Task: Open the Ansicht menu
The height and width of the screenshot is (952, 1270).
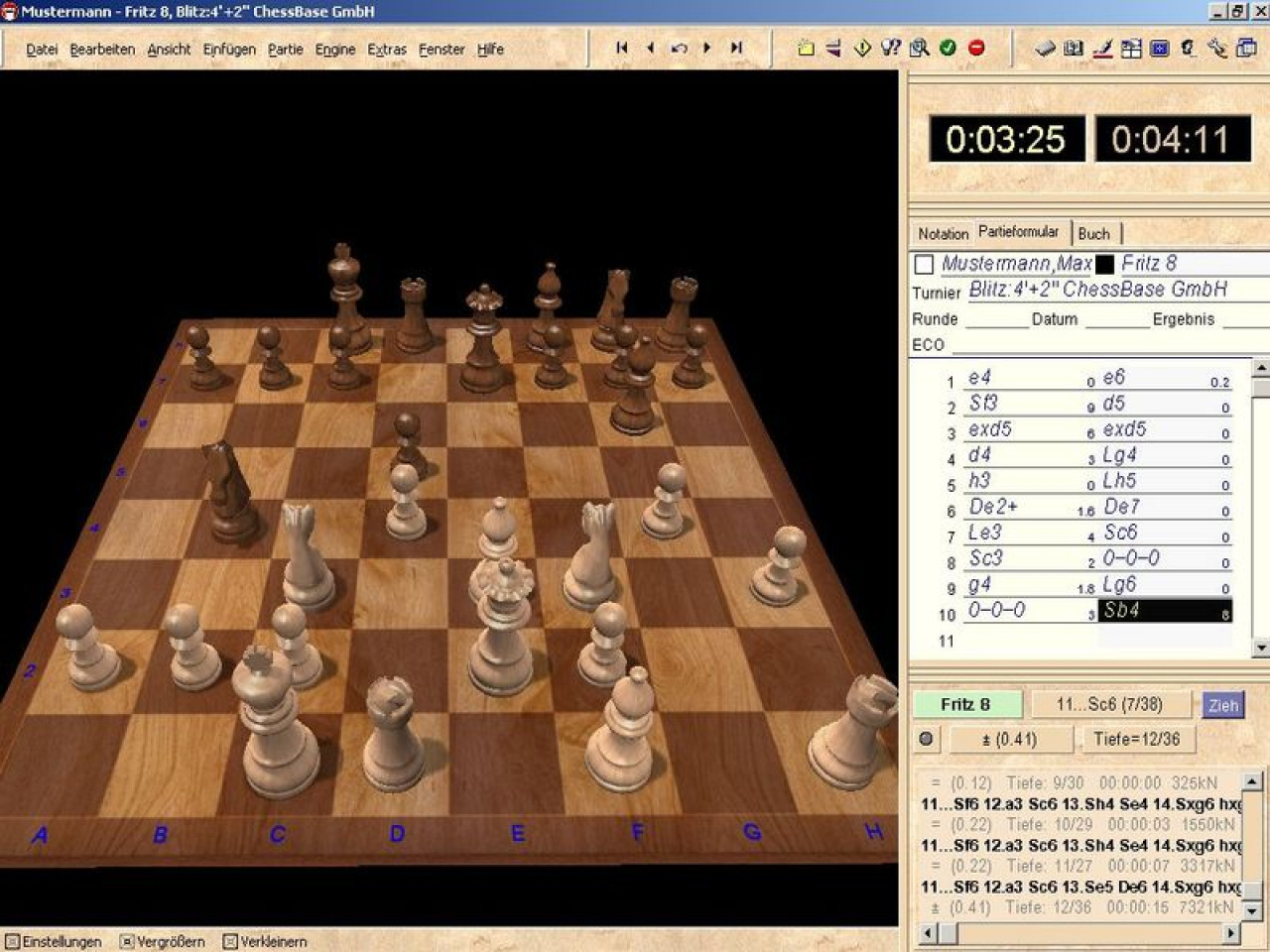Action: (x=169, y=50)
